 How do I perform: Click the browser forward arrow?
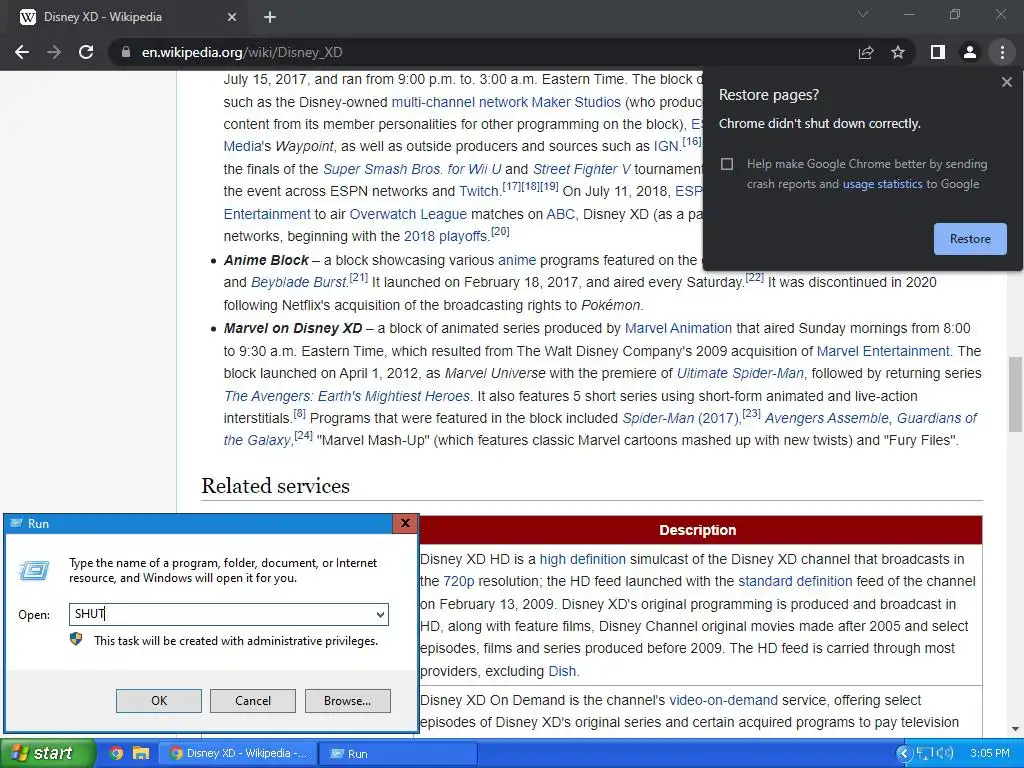coord(54,52)
